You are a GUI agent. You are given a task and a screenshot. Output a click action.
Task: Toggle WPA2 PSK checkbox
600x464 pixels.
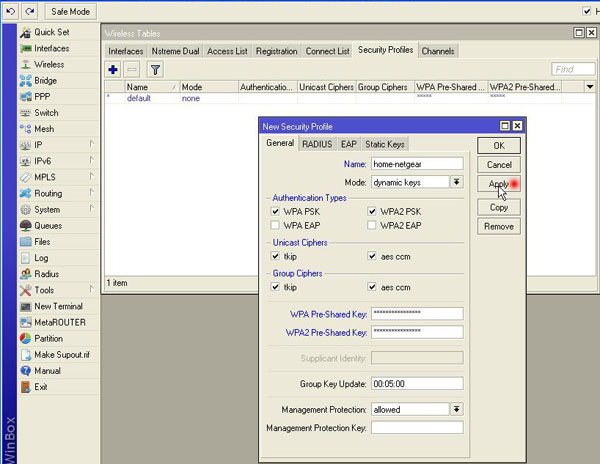coord(372,211)
